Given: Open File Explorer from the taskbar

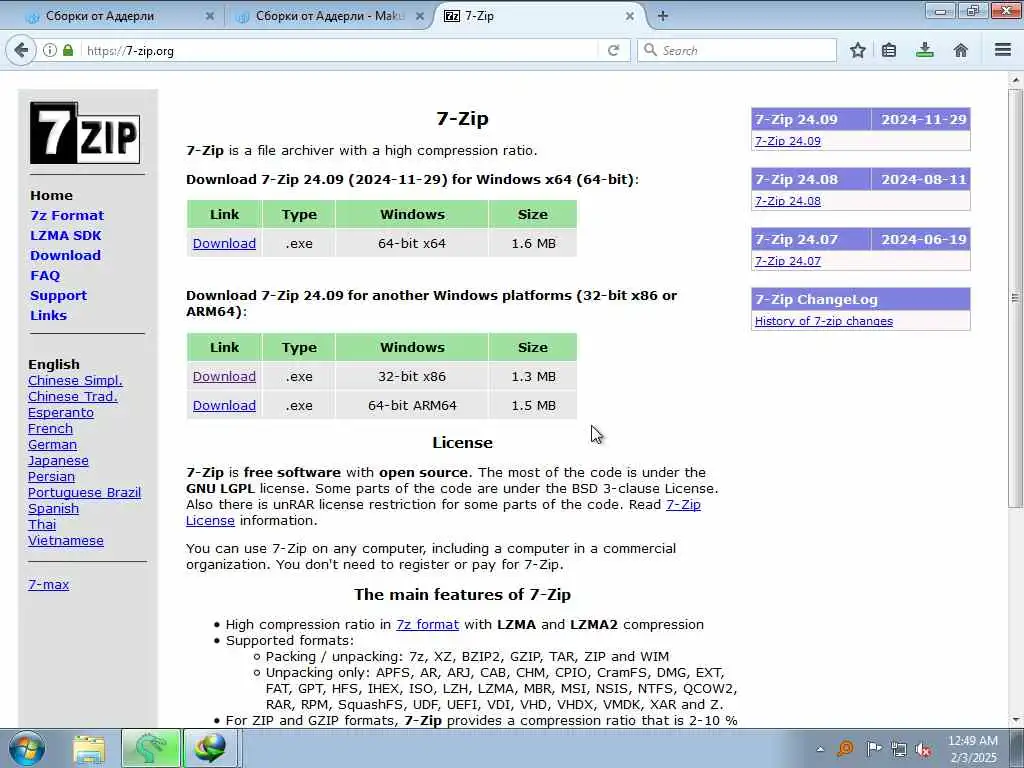Looking at the screenshot, I should point(89,750).
